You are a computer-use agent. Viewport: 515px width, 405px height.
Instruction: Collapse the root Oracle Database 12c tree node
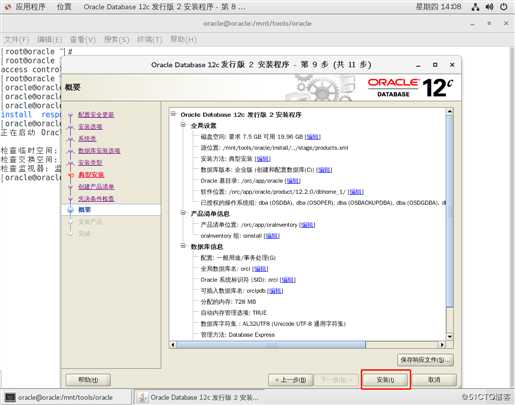[173, 114]
